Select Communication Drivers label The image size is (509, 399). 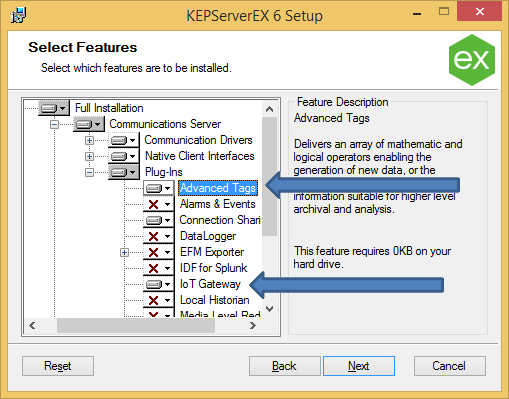198,140
